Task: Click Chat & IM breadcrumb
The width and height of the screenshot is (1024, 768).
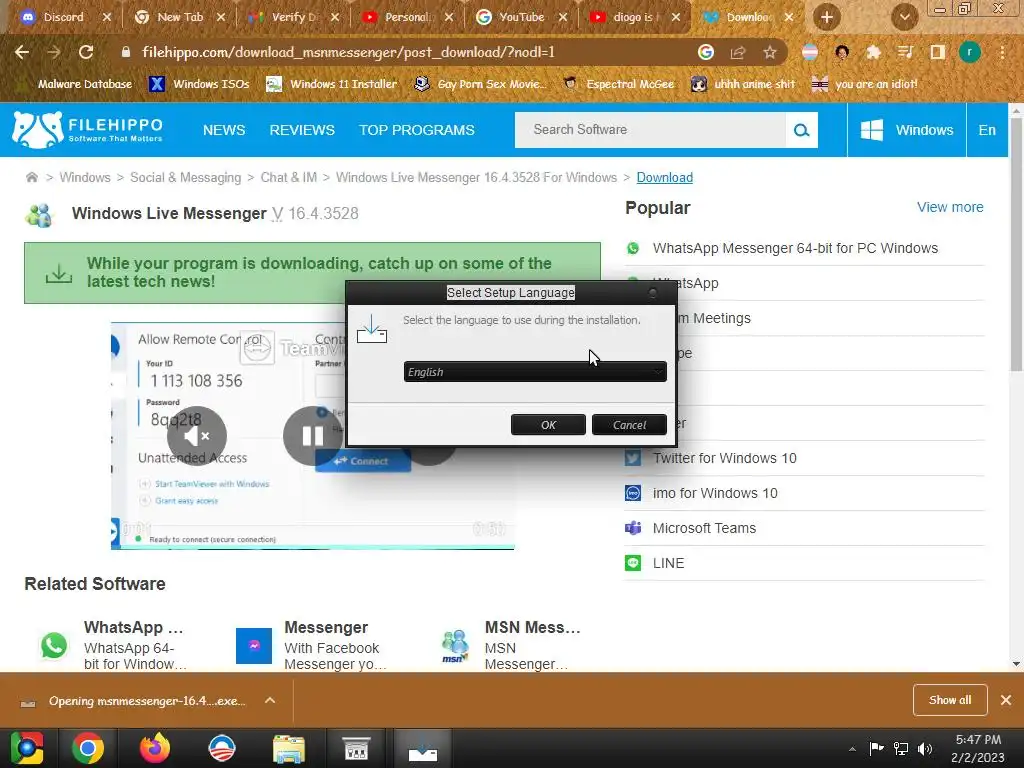Action: point(289,178)
